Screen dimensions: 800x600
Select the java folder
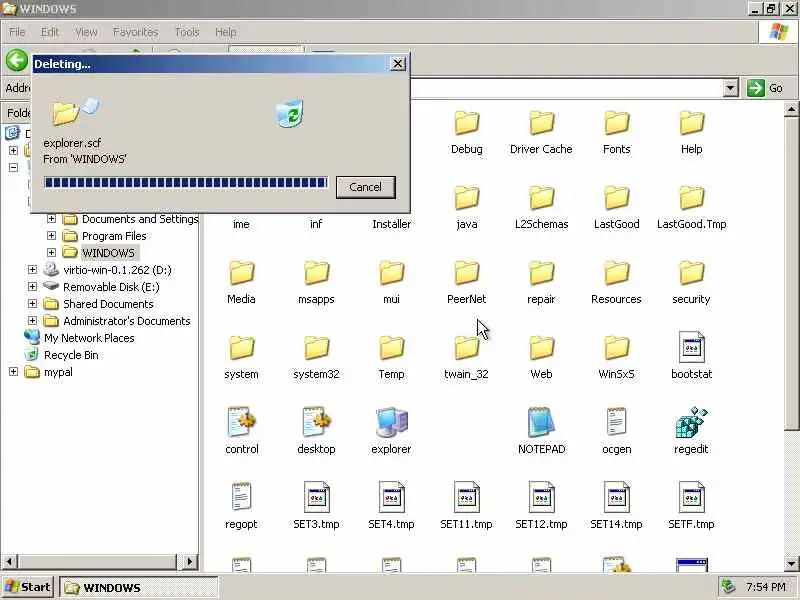(466, 208)
